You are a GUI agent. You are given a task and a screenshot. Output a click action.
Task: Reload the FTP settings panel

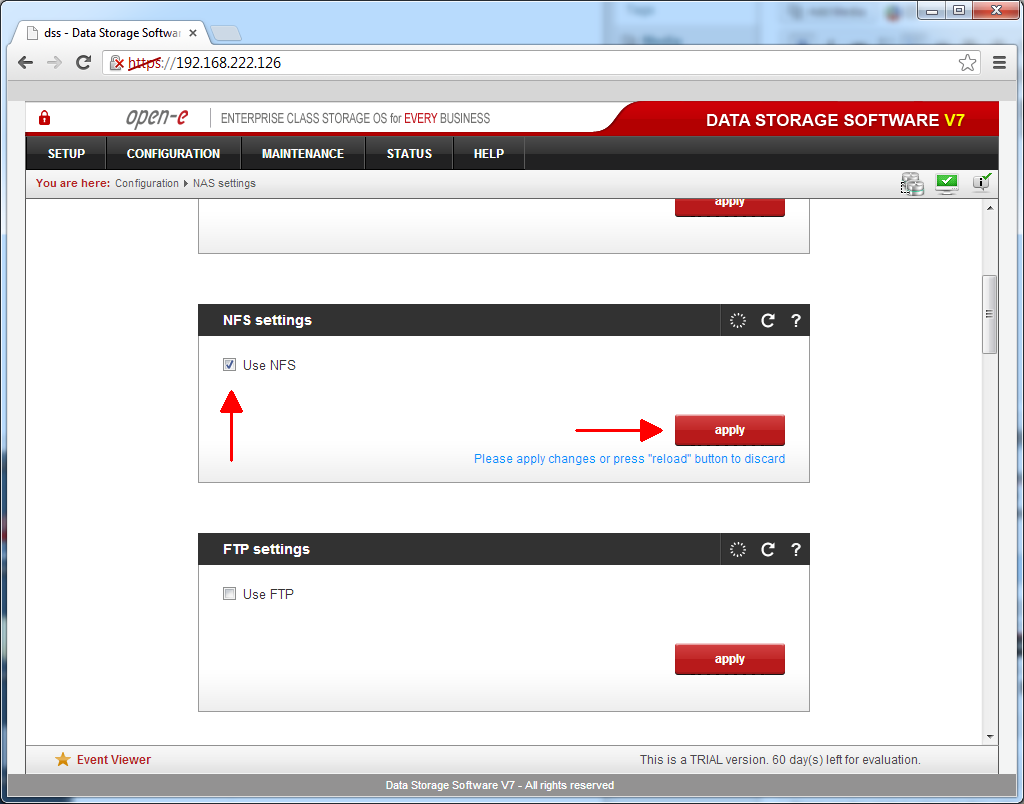point(767,550)
